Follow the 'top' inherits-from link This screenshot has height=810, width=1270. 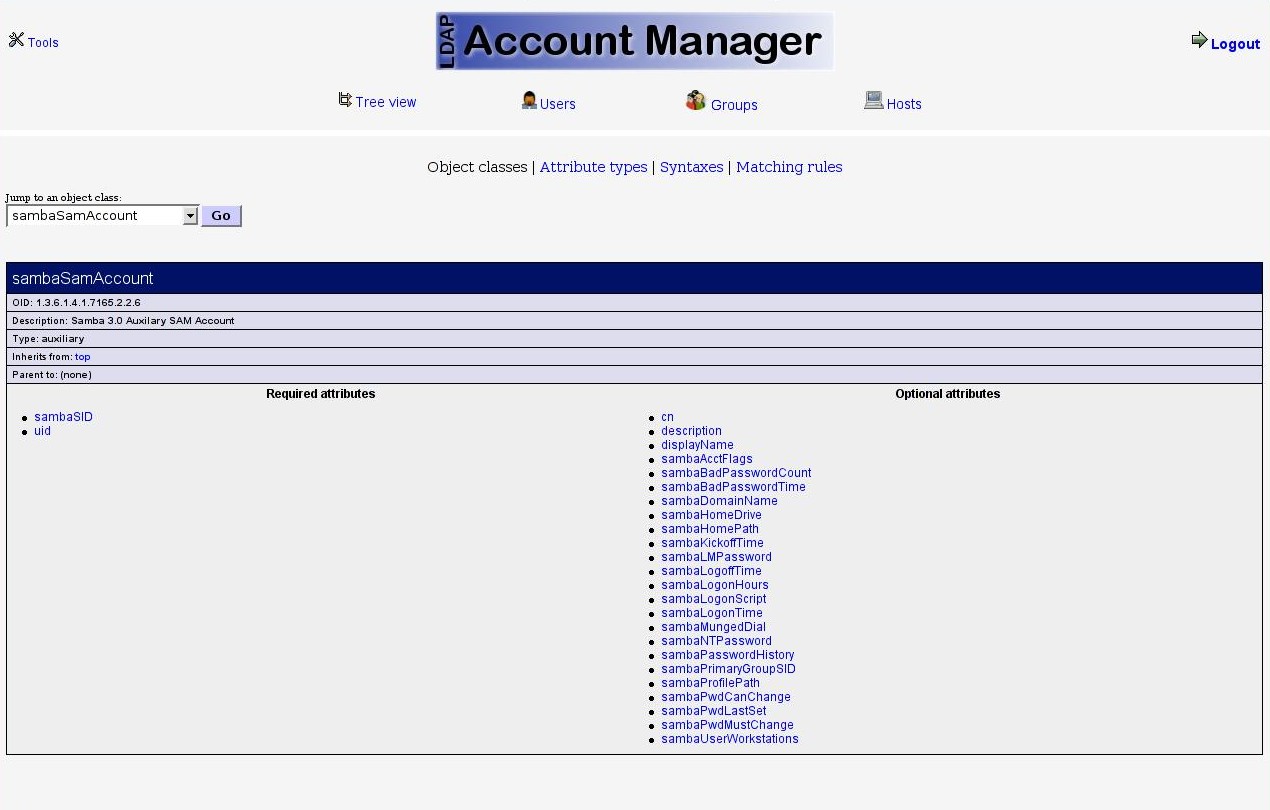(82, 357)
